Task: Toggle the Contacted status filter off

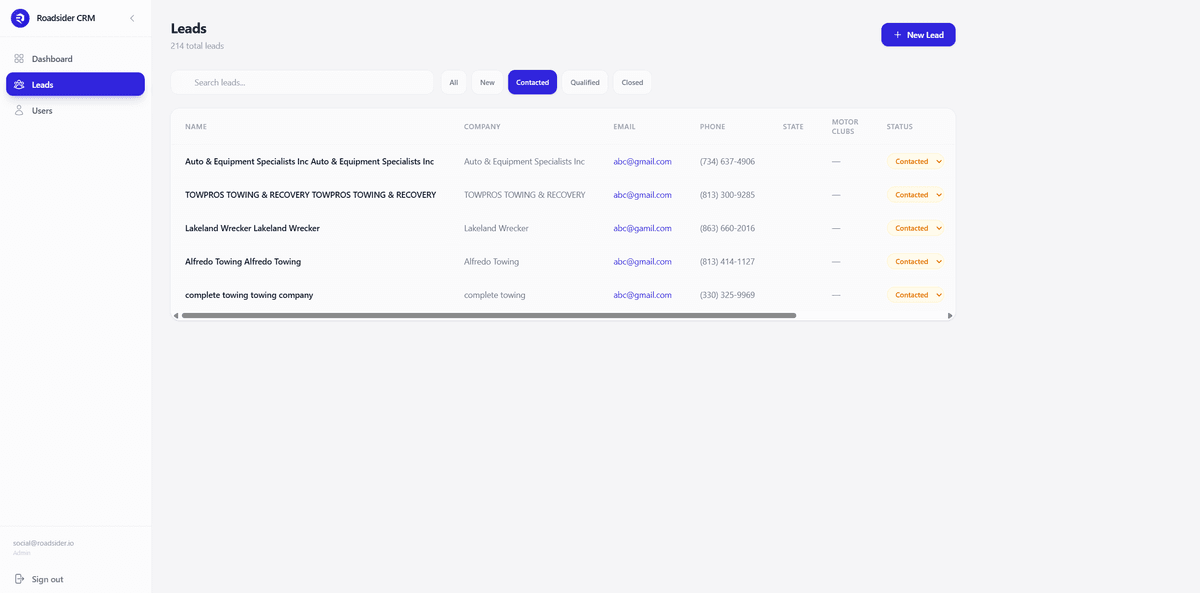Action: 532,81
